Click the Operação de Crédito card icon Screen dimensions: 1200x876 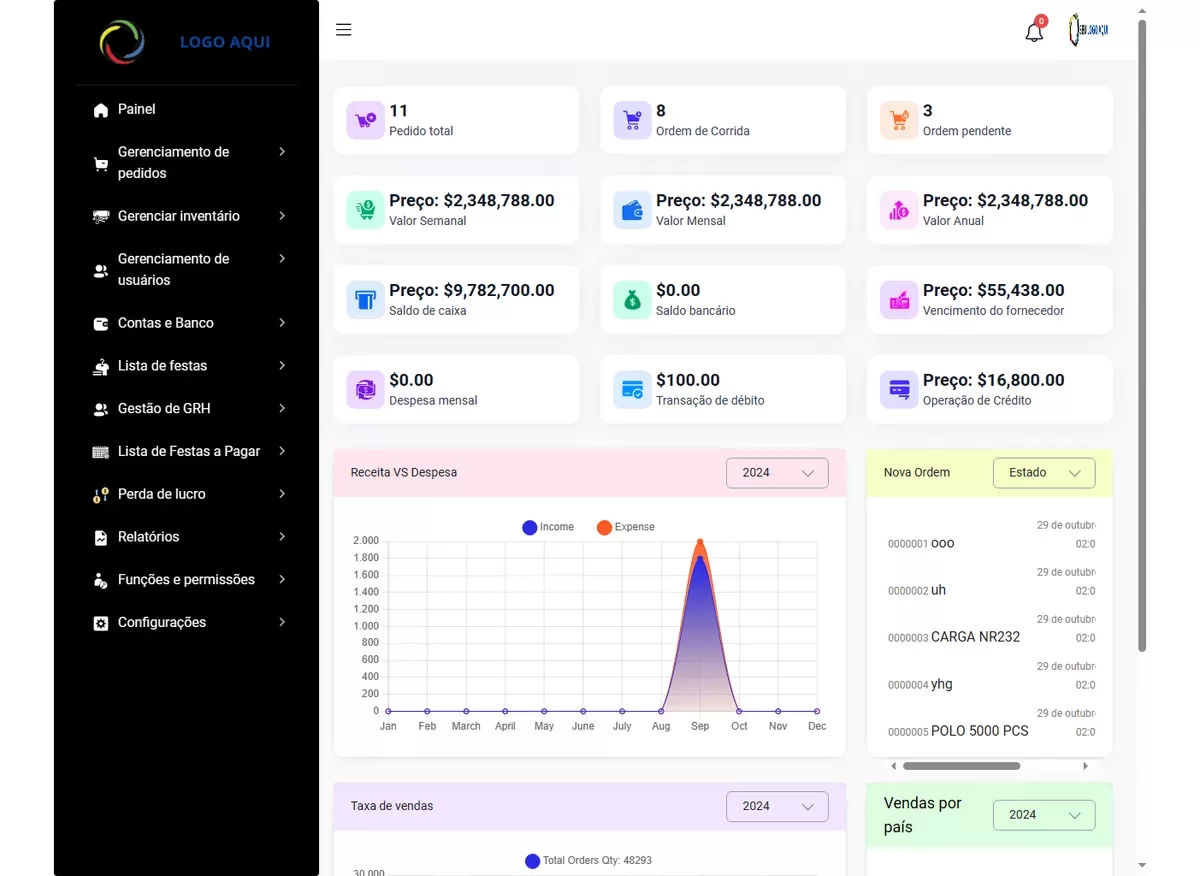click(x=899, y=390)
